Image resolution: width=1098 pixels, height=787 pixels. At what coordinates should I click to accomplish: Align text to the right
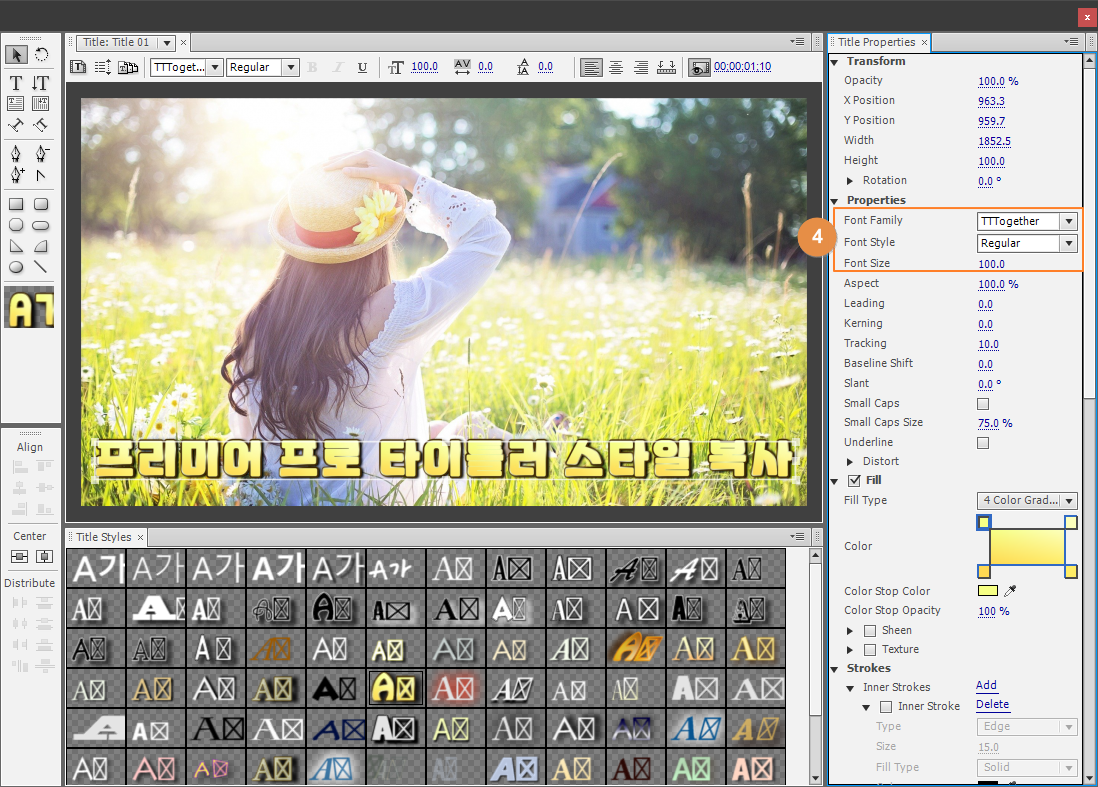[641, 67]
